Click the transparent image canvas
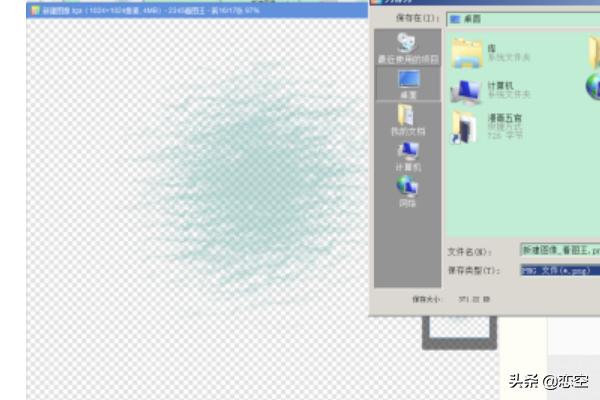Screen dimensions: 600x400 197,209
